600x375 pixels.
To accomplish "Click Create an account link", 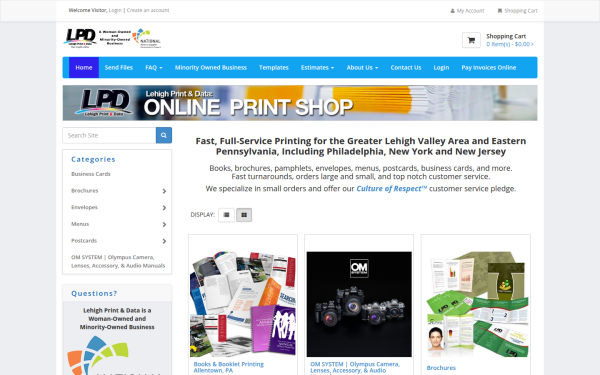I will click(x=148, y=10).
